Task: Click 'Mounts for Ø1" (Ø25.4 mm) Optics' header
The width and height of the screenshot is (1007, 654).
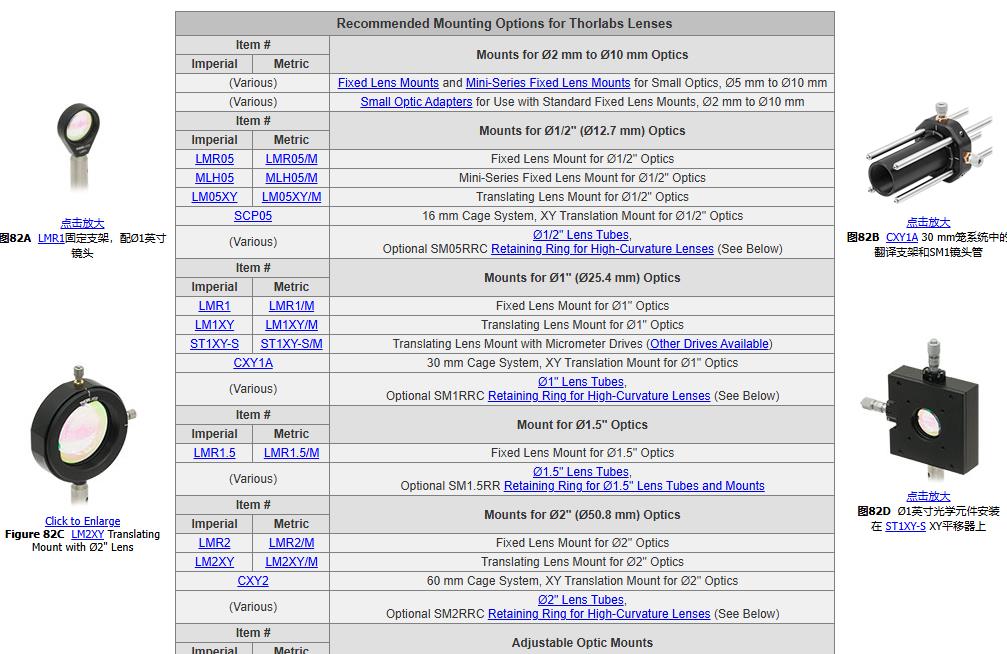Action: coord(582,278)
